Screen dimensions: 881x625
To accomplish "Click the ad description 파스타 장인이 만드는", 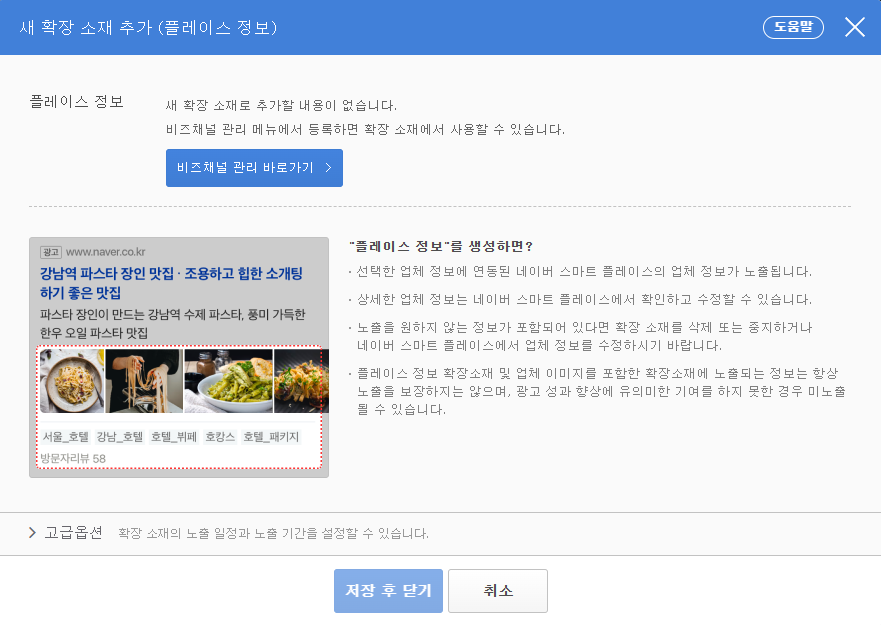I will 172,323.
